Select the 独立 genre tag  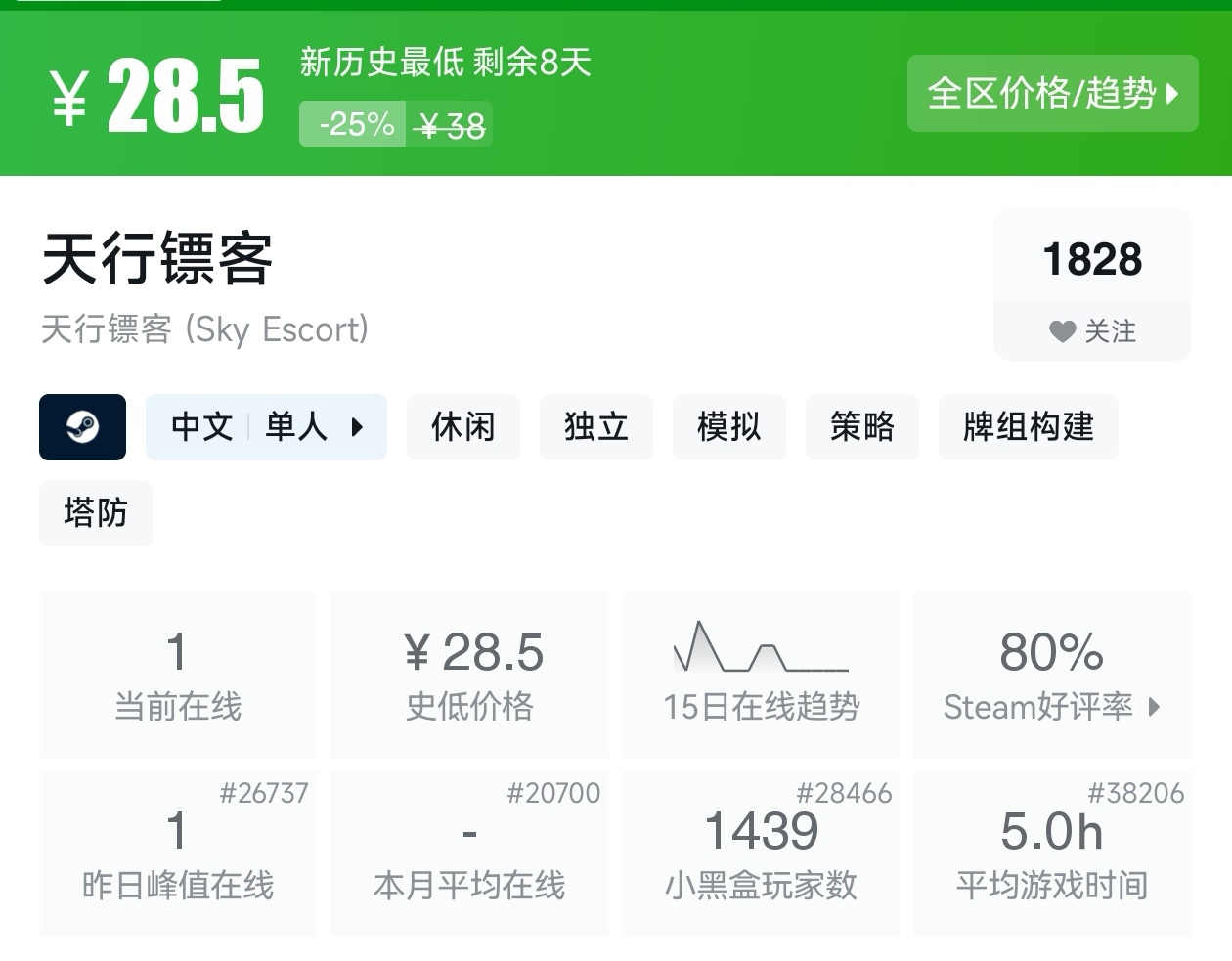(x=596, y=427)
